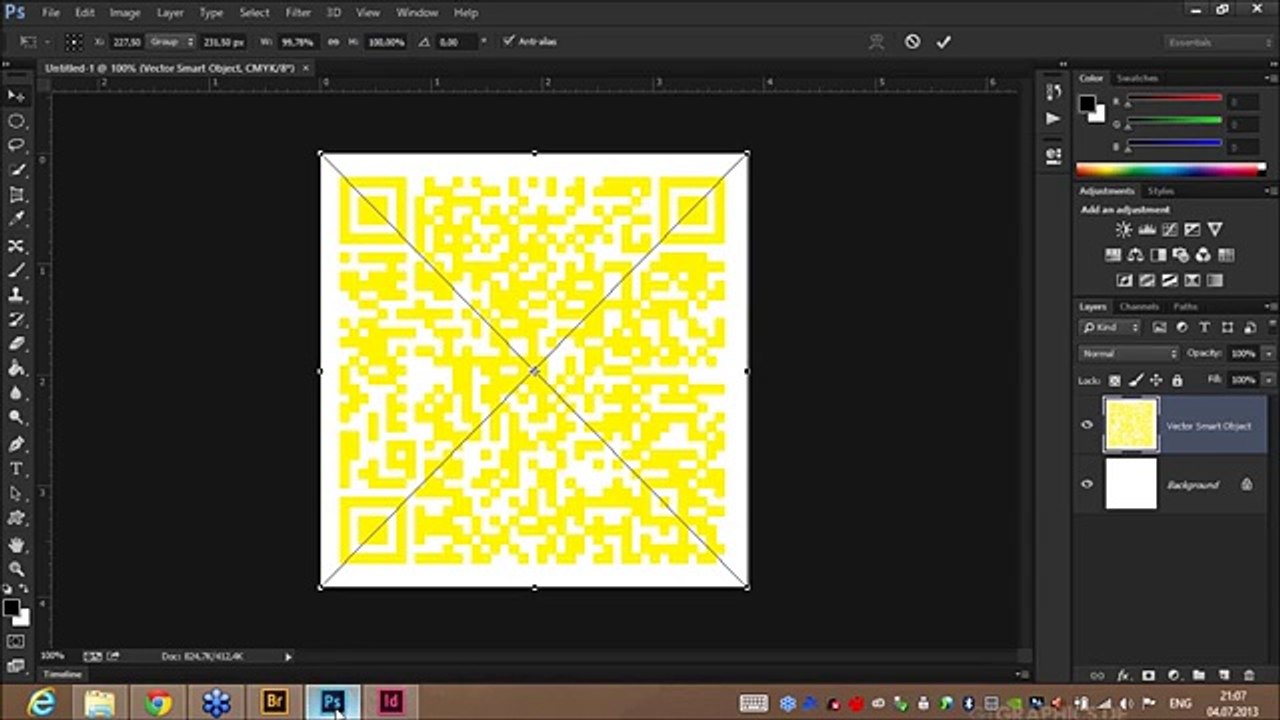Commit the transform with the checkmark
Viewport: 1280px width, 720px height.
[x=943, y=42]
